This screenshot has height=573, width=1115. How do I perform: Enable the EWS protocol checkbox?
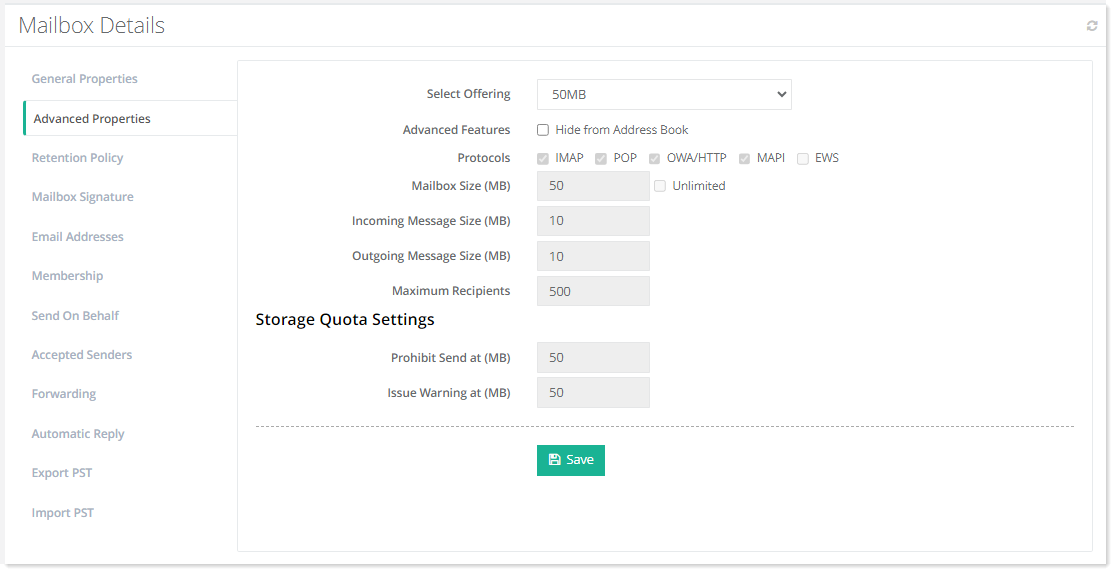(803, 158)
